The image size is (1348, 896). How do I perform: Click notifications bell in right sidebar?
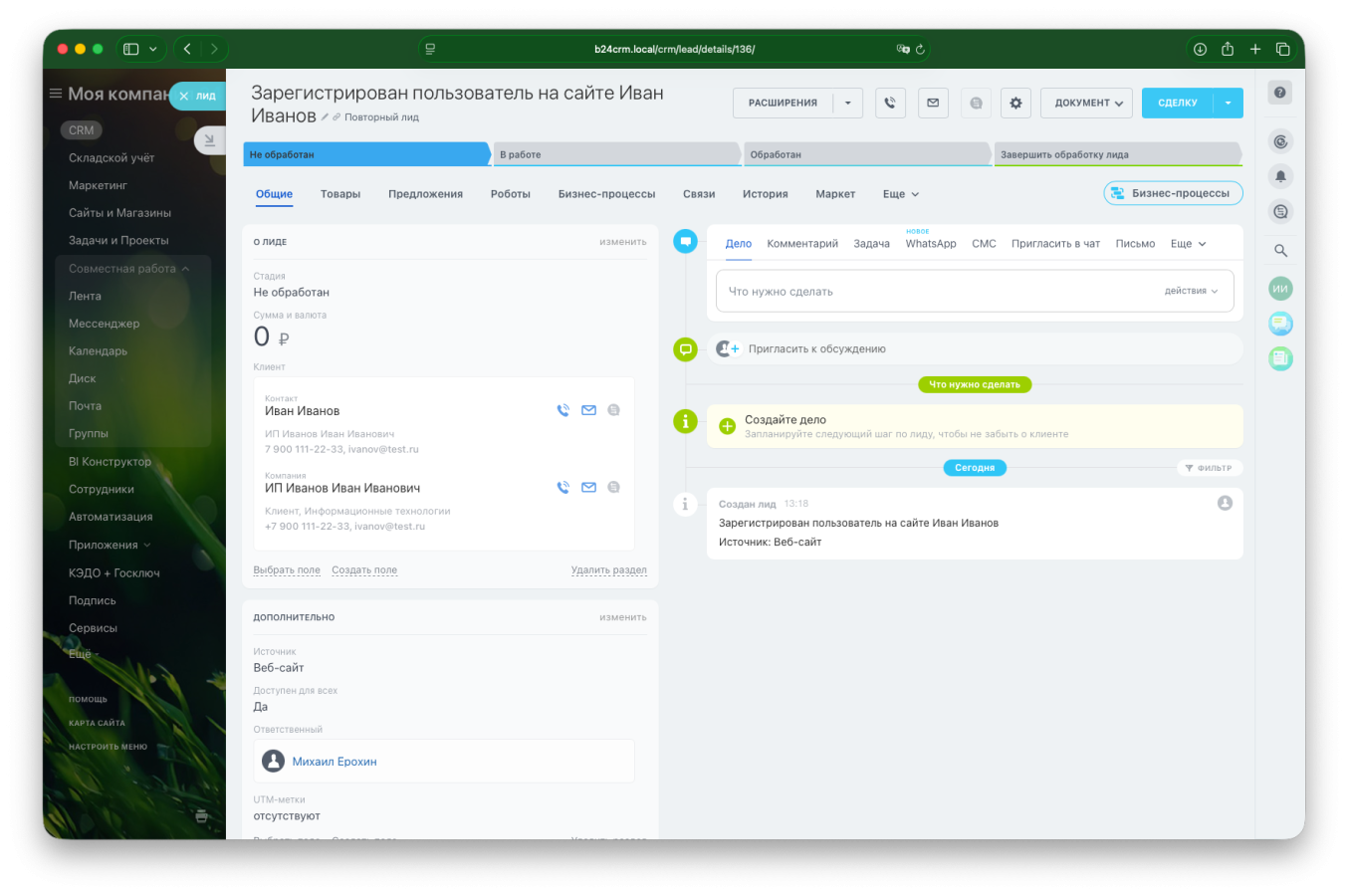coord(1280,176)
